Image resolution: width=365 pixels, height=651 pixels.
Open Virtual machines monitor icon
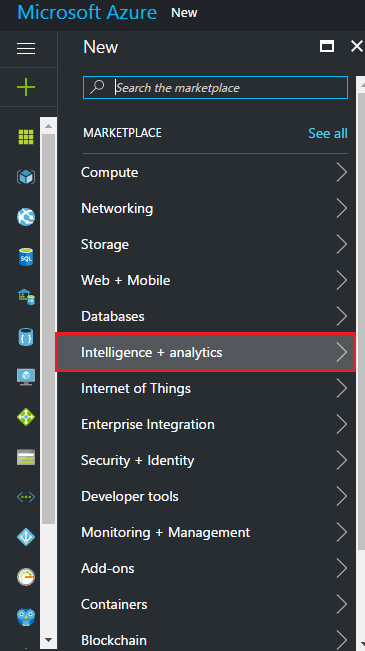click(26, 377)
